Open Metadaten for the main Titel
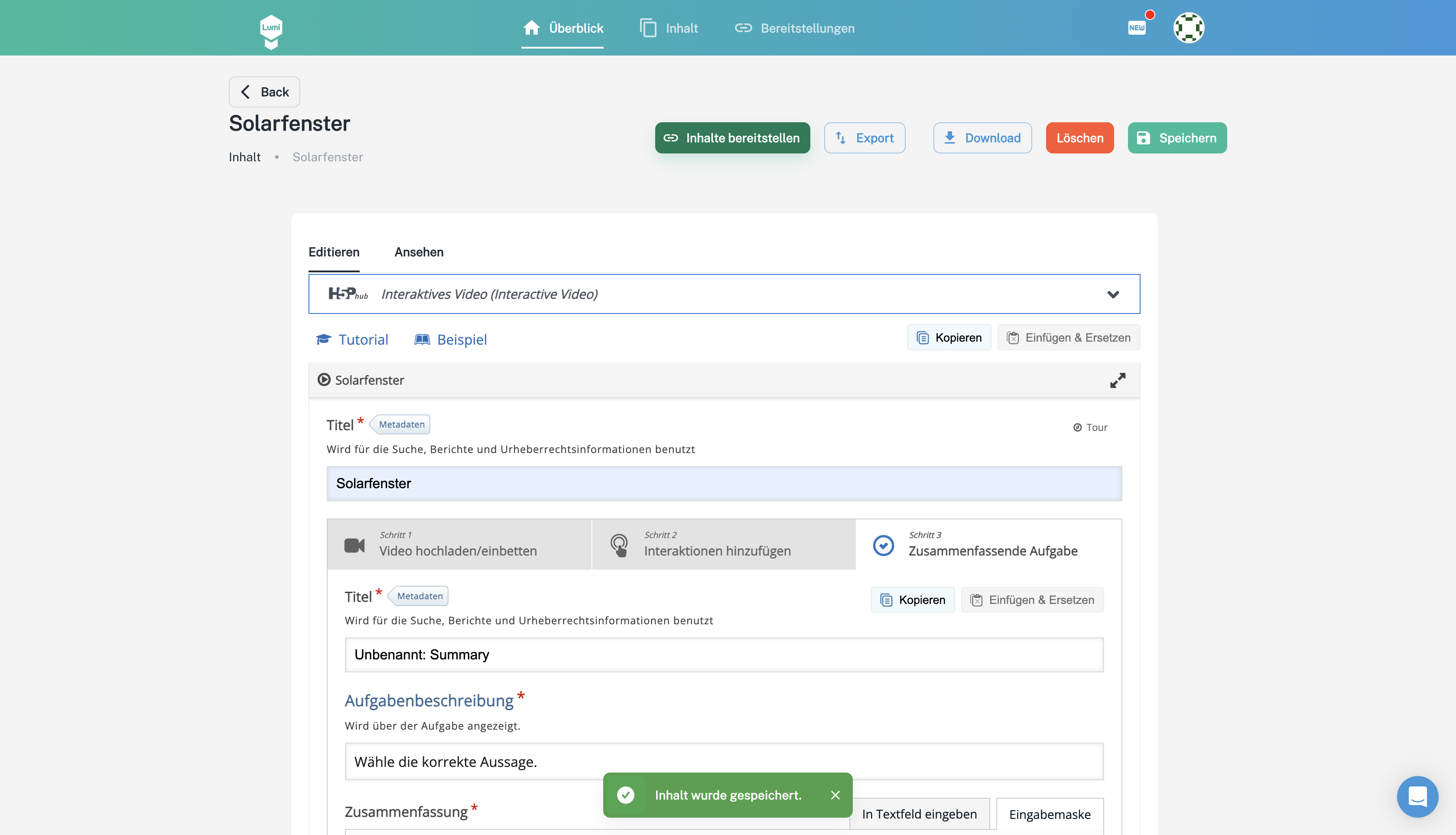Viewport: 1456px width, 835px height. point(401,424)
